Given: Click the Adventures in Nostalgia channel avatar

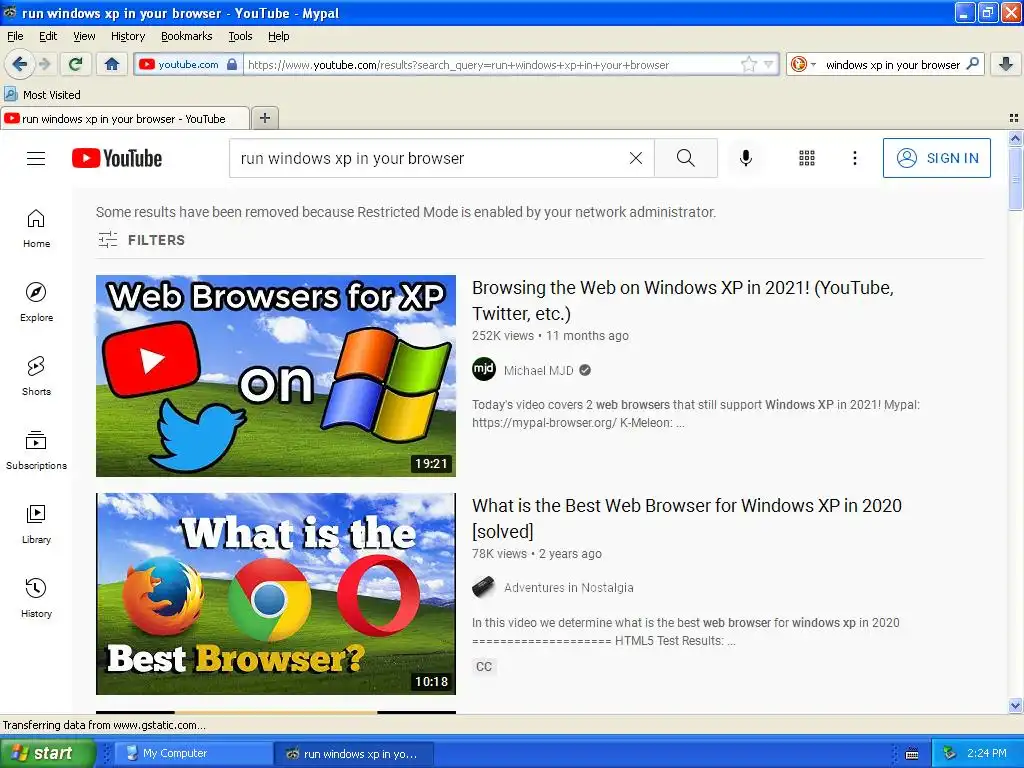Looking at the screenshot, I should [x=484, y=587].
